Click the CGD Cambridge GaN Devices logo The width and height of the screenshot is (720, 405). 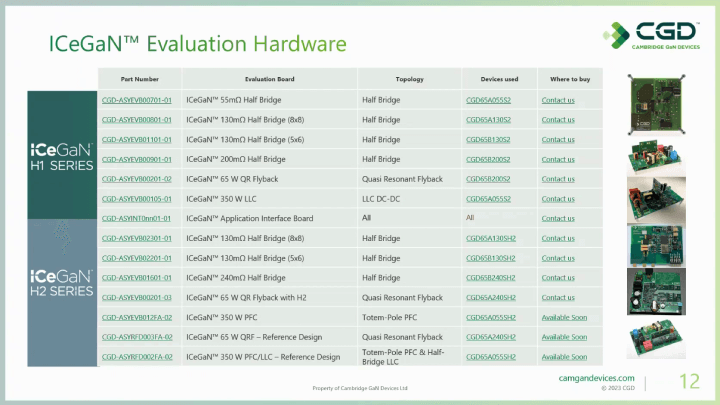pyautogui.click(x=652, y=35)
